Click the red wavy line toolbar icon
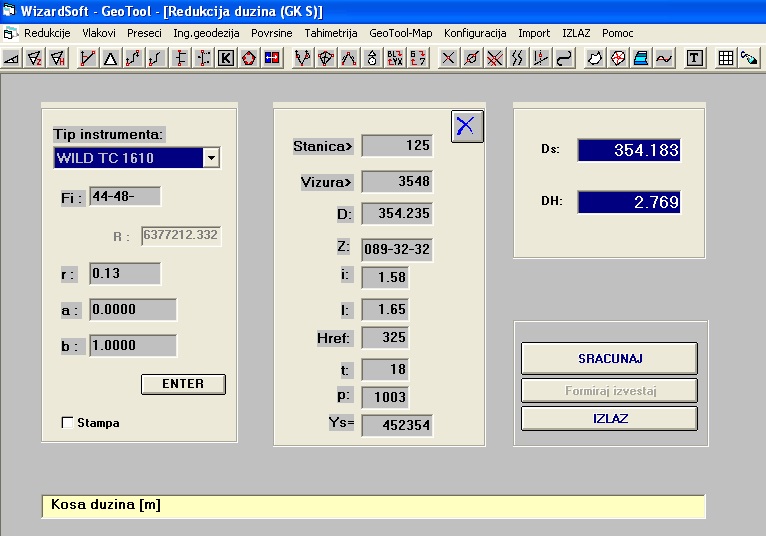The image size is (766, 536). point(664,59)
